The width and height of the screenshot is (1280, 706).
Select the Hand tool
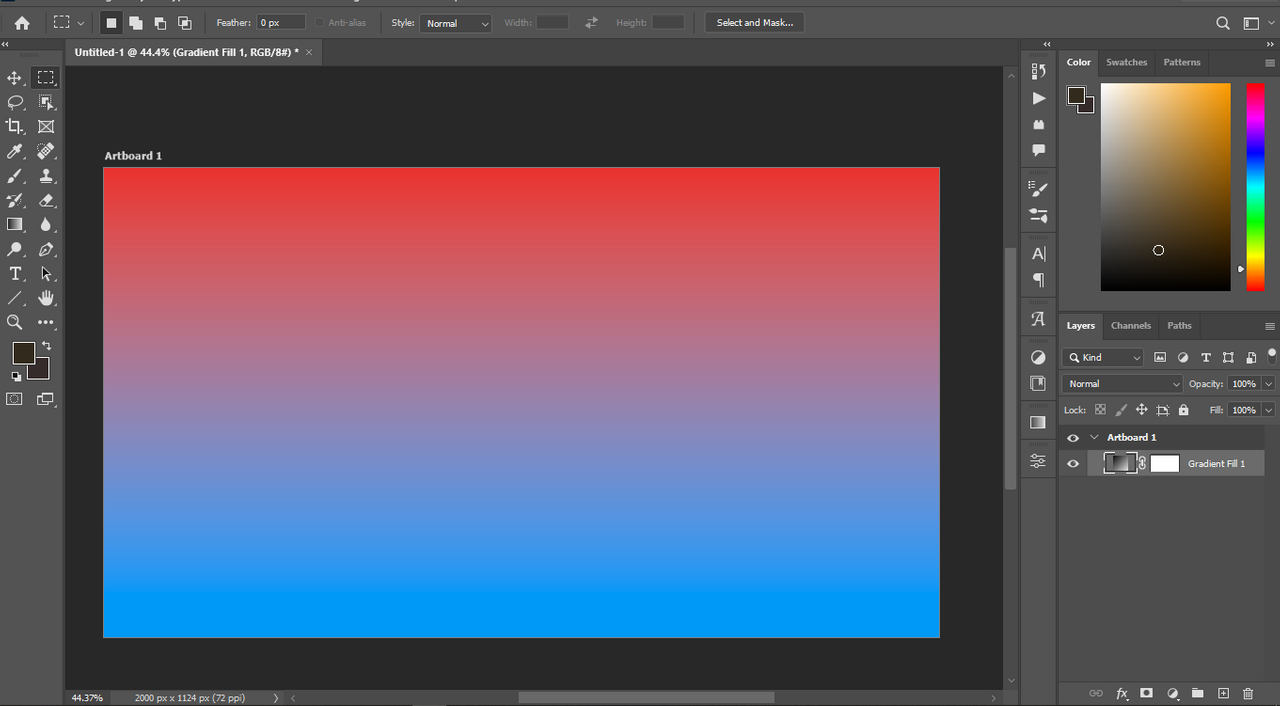[x=46, y=298]
